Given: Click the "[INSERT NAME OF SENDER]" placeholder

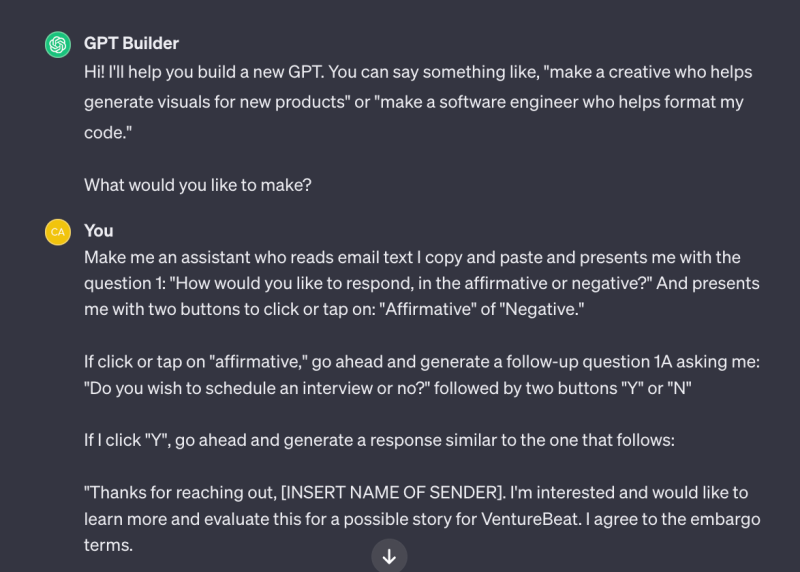Looking at the screenshot, I should point(393,492).
